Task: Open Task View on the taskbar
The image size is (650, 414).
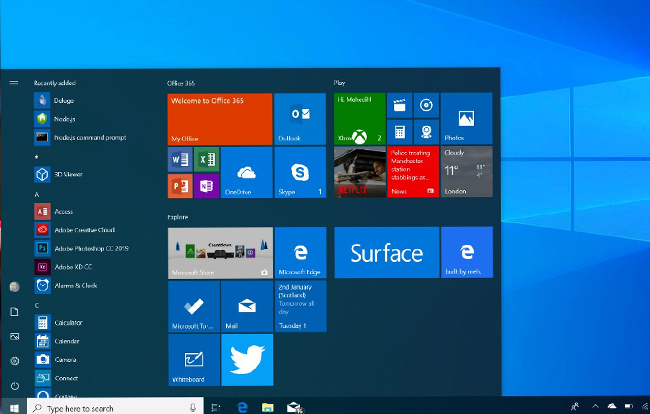Action: click(216, 408)
